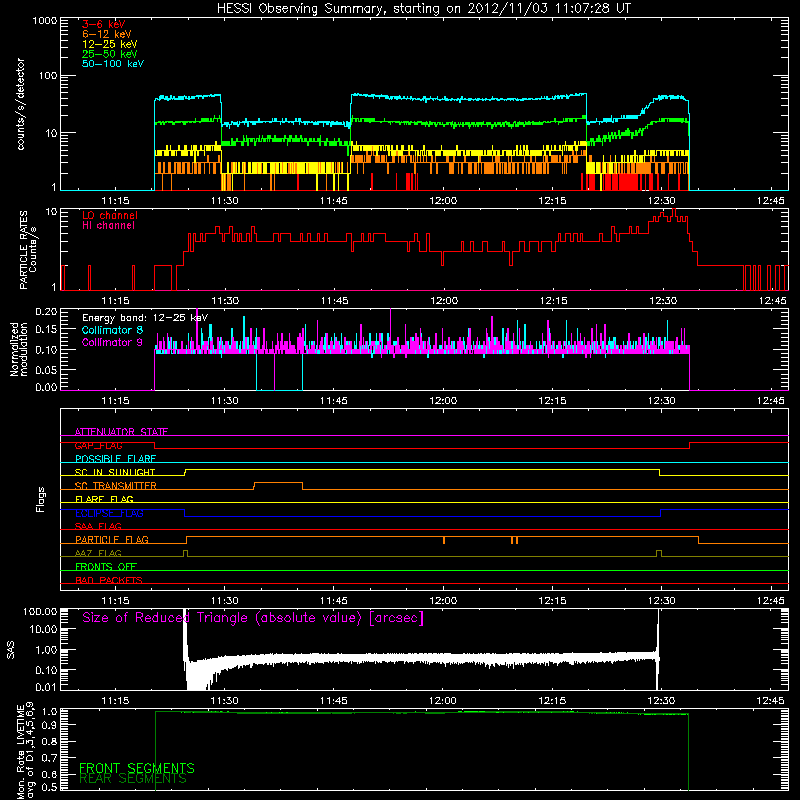Viewport: 800px width, 800px height.
Task: Click the Energy band: 12-25 keV text
Action: click(x=145, y=318)
